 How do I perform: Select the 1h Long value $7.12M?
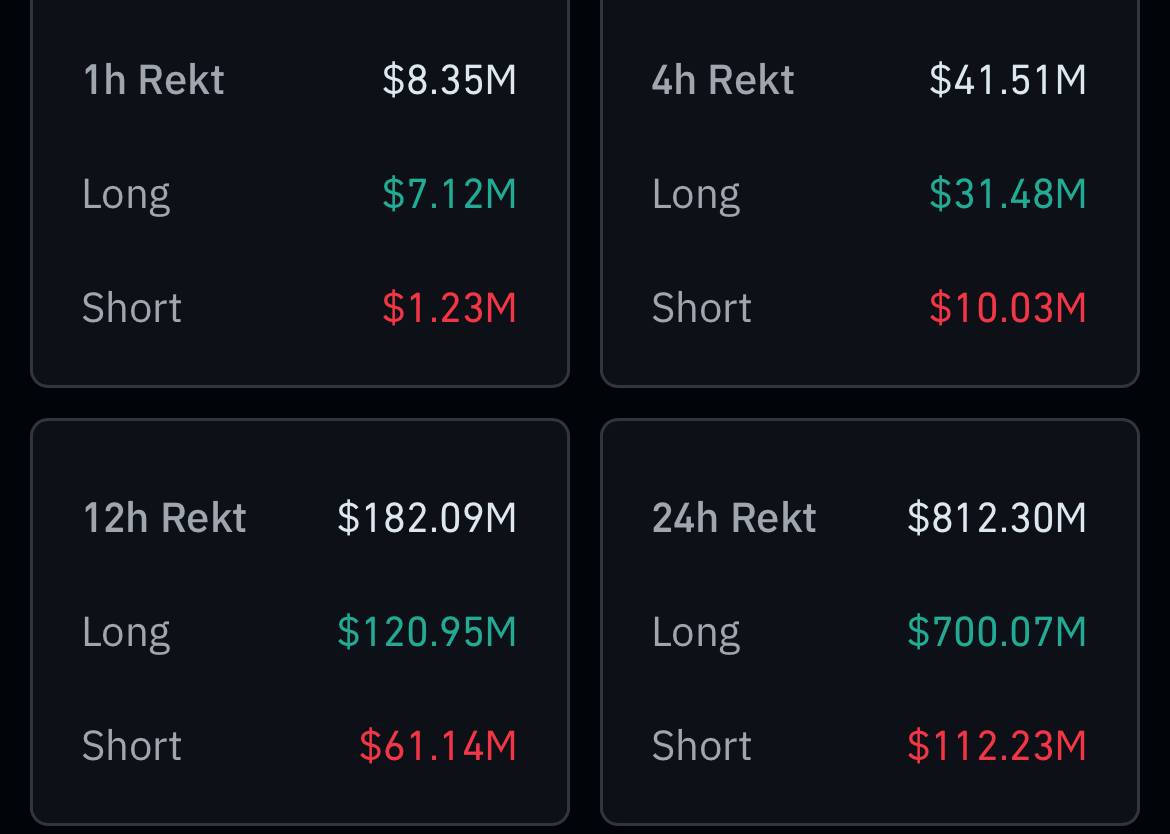tap(449, 194)
